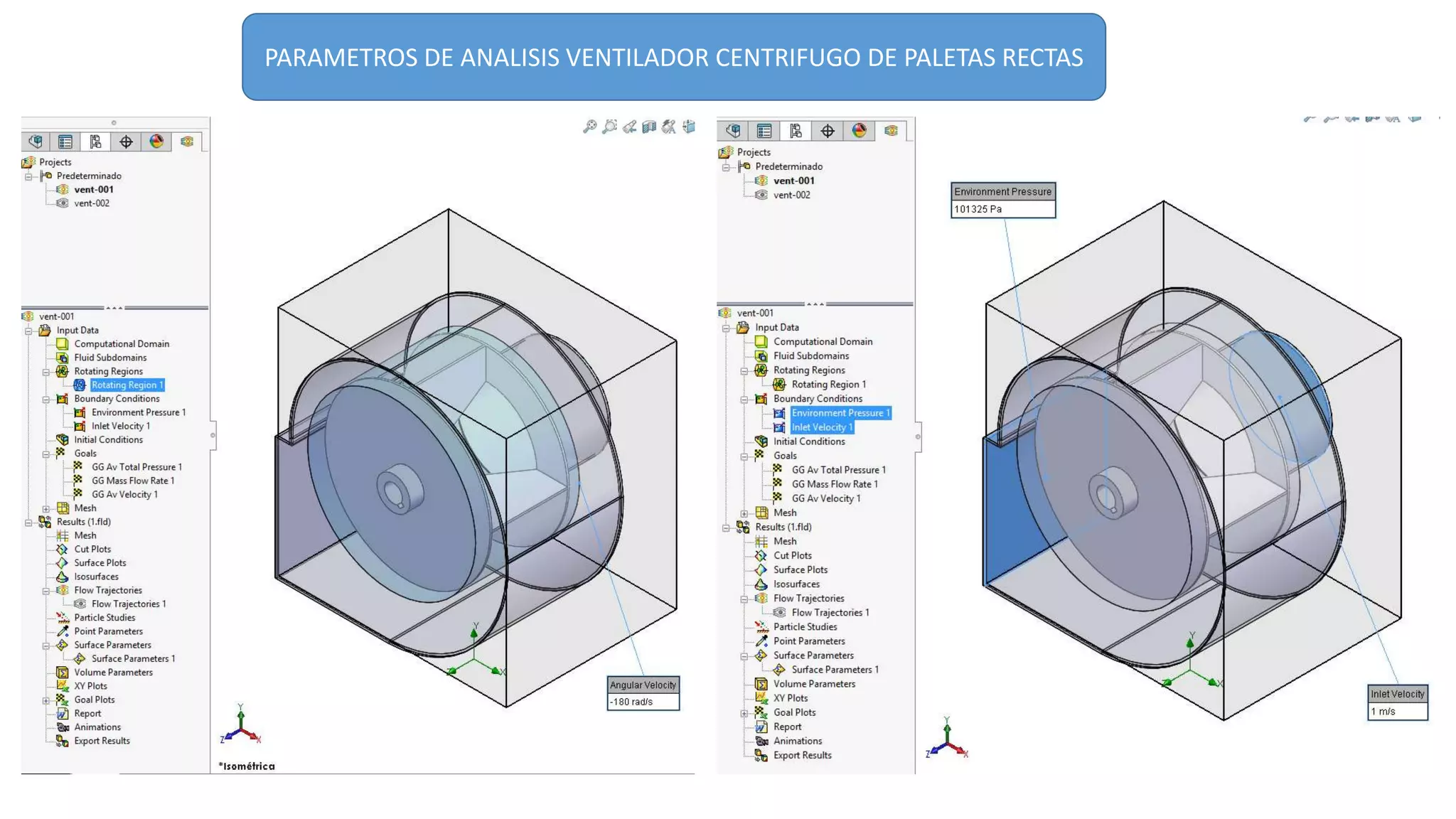Open the ConfigurationManager tab in right panel
The width and height of the screenshot is (1456, 819).
tap(796, 131)
